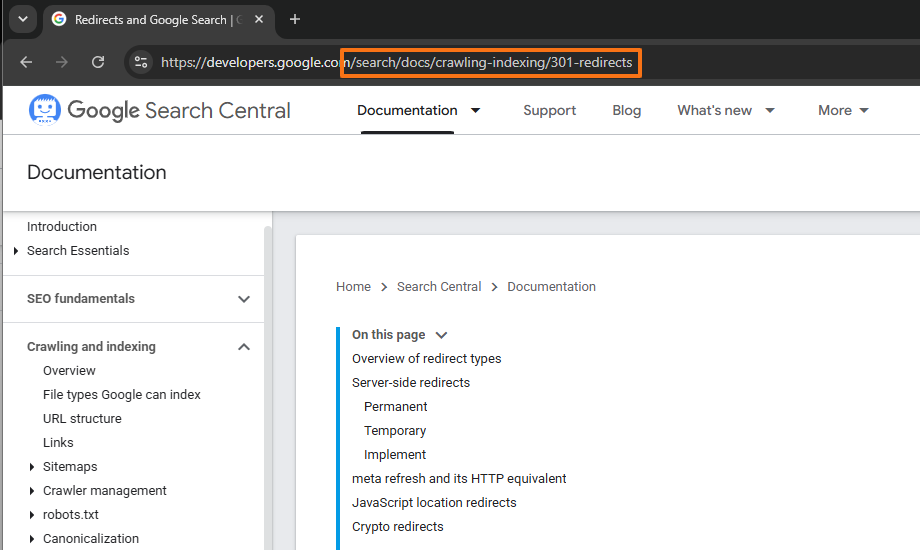Collapse the On this page chevron
The image size is (920, 550).
point(441,335)
